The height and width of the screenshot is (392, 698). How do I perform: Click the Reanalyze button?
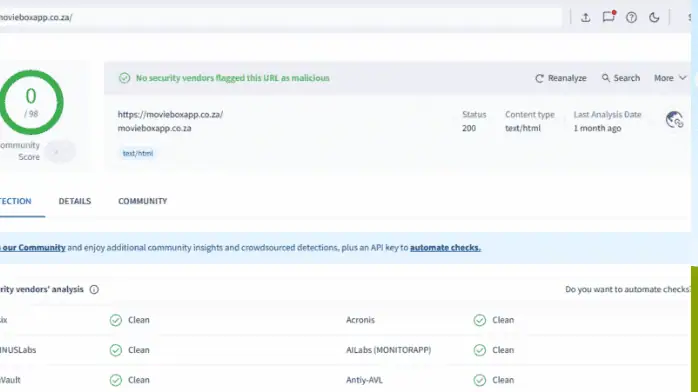pyautogui.click(x=561, y=78)
